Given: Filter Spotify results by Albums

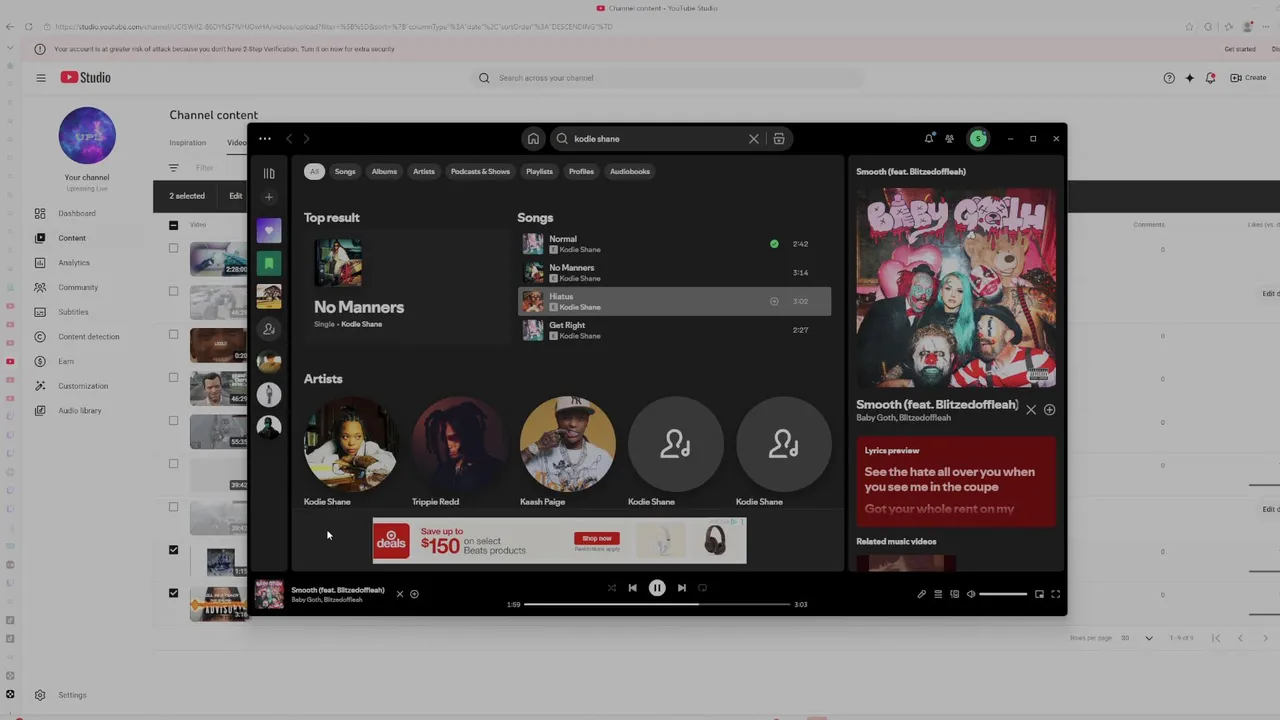Looking at the screenshot, I should pos(384,172).
